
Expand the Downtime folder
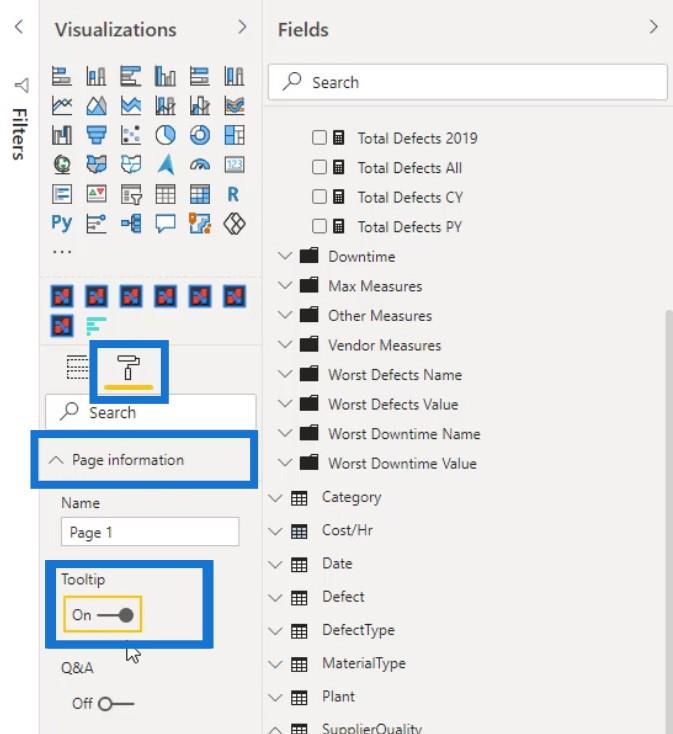285,256
